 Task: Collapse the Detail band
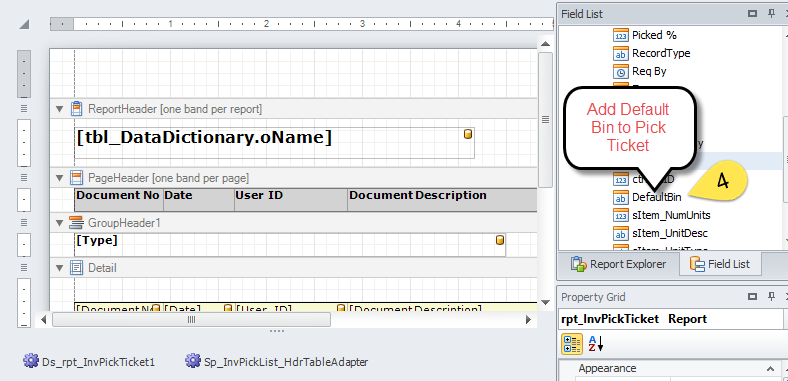[60, 268]
